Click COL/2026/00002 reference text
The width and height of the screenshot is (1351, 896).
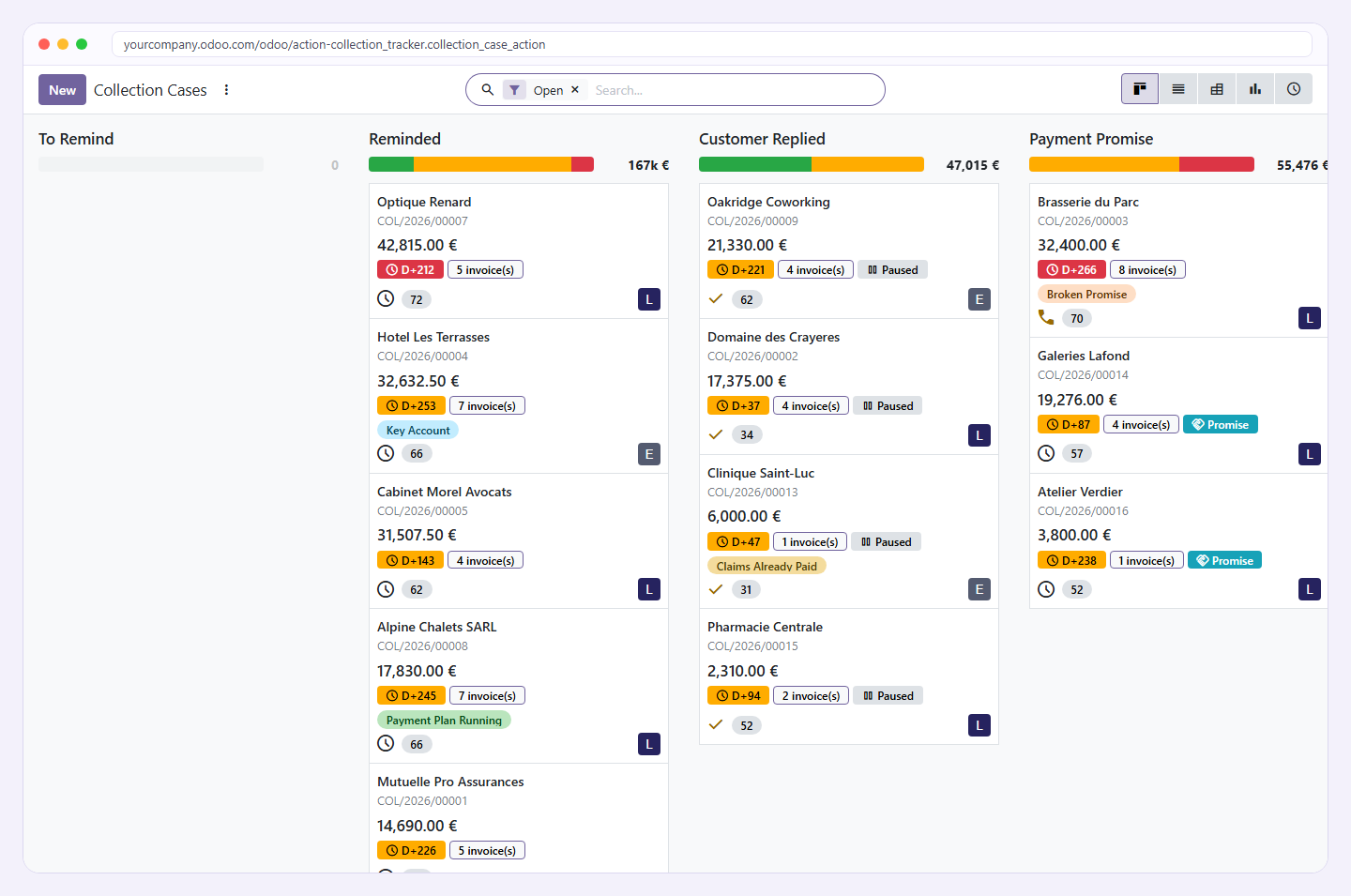click(x=752, y=356)
